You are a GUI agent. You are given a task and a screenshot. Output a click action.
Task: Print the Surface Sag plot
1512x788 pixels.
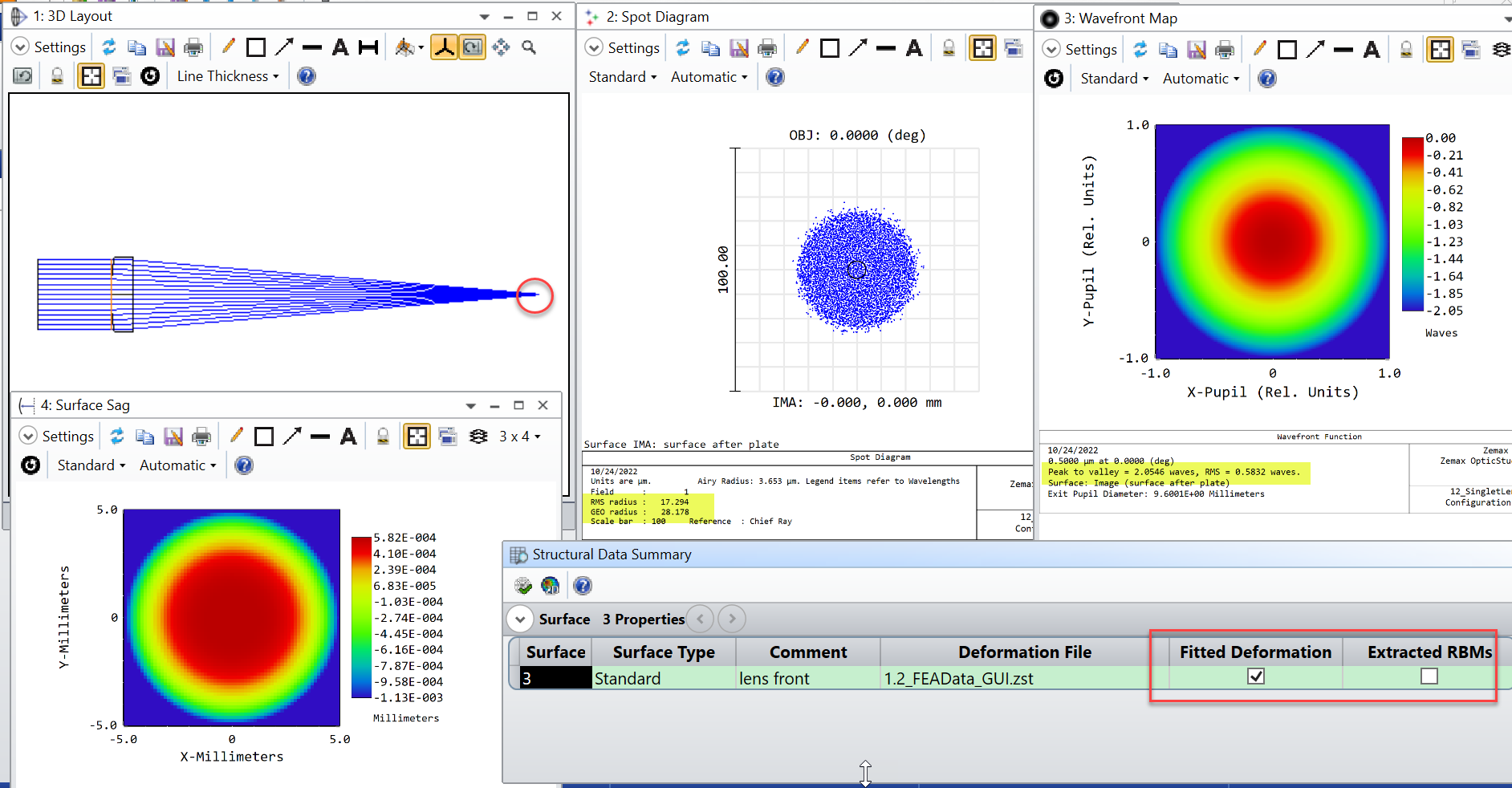tap(201, 436)
